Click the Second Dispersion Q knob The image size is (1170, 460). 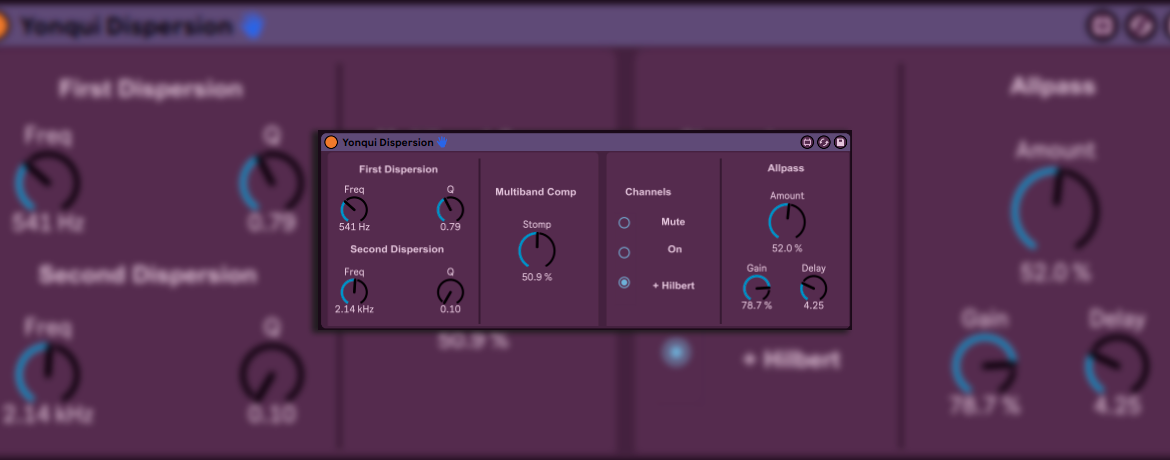(450, 292)
